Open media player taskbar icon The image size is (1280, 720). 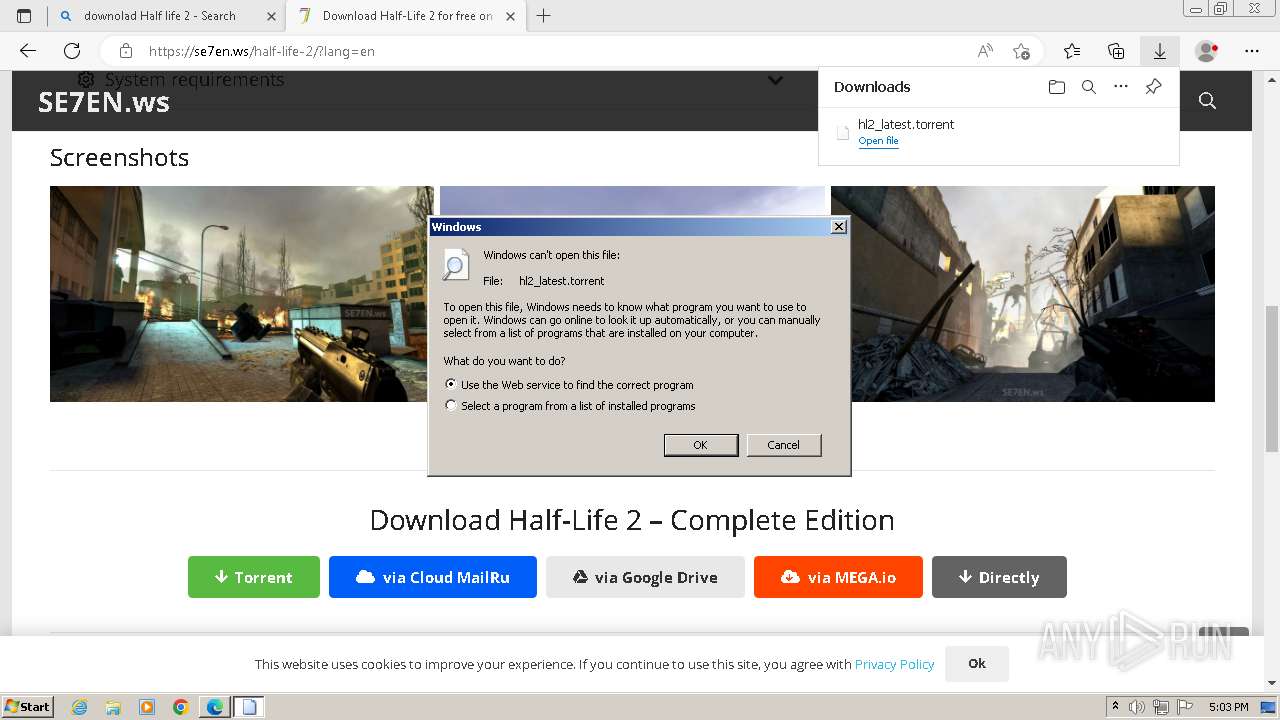point(147,707)
